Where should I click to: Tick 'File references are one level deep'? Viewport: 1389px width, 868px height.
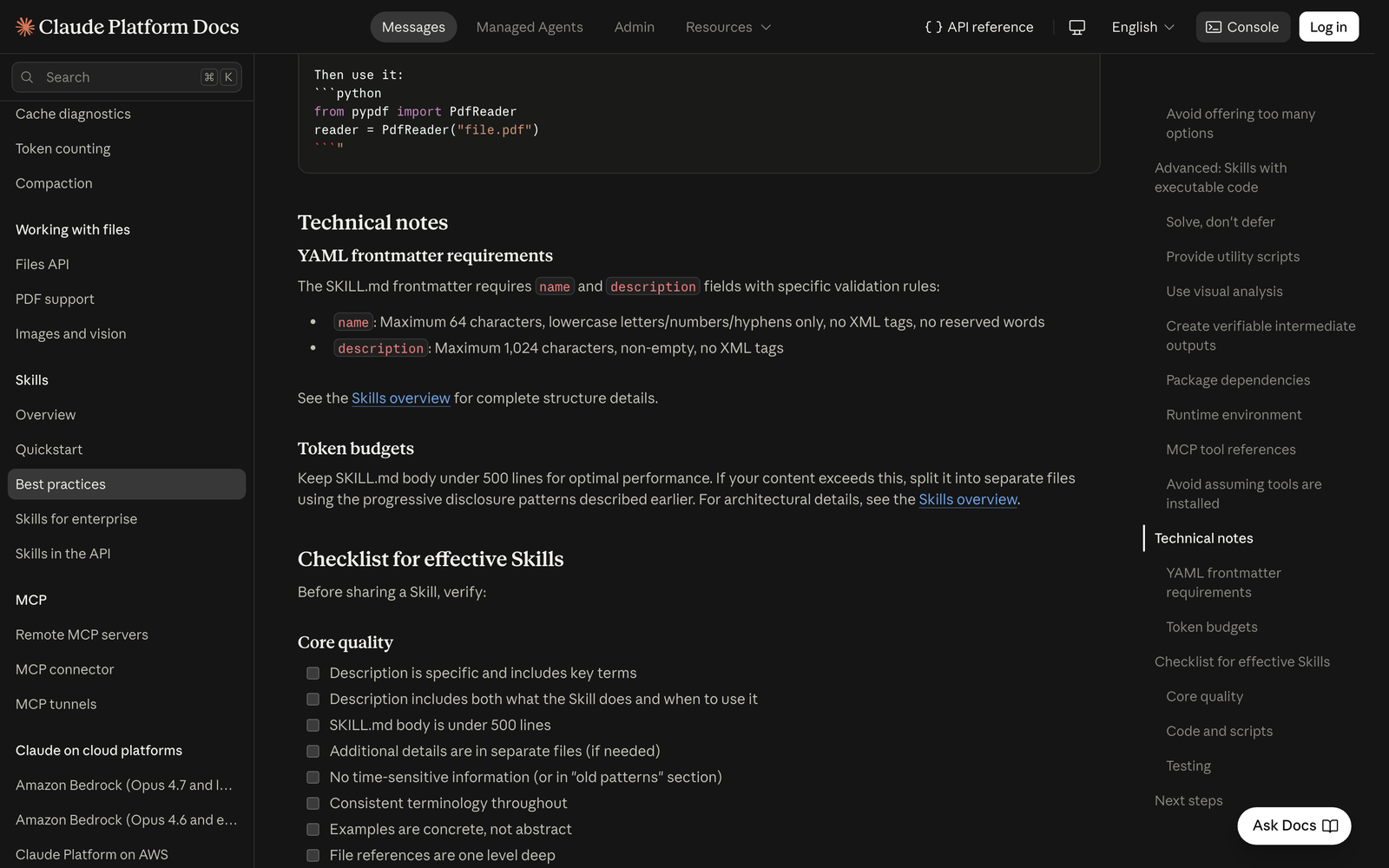[313, 855]
